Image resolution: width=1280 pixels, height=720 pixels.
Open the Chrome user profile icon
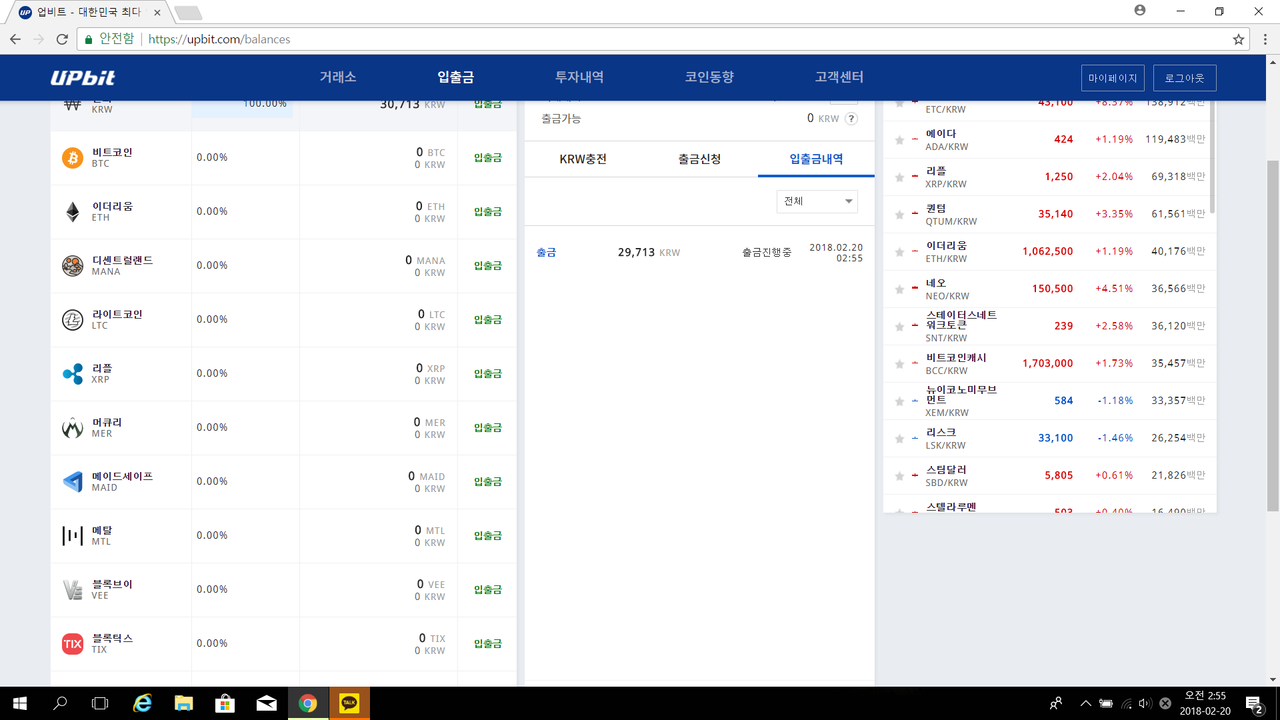pyautogui.click(x=1140, y=10)
